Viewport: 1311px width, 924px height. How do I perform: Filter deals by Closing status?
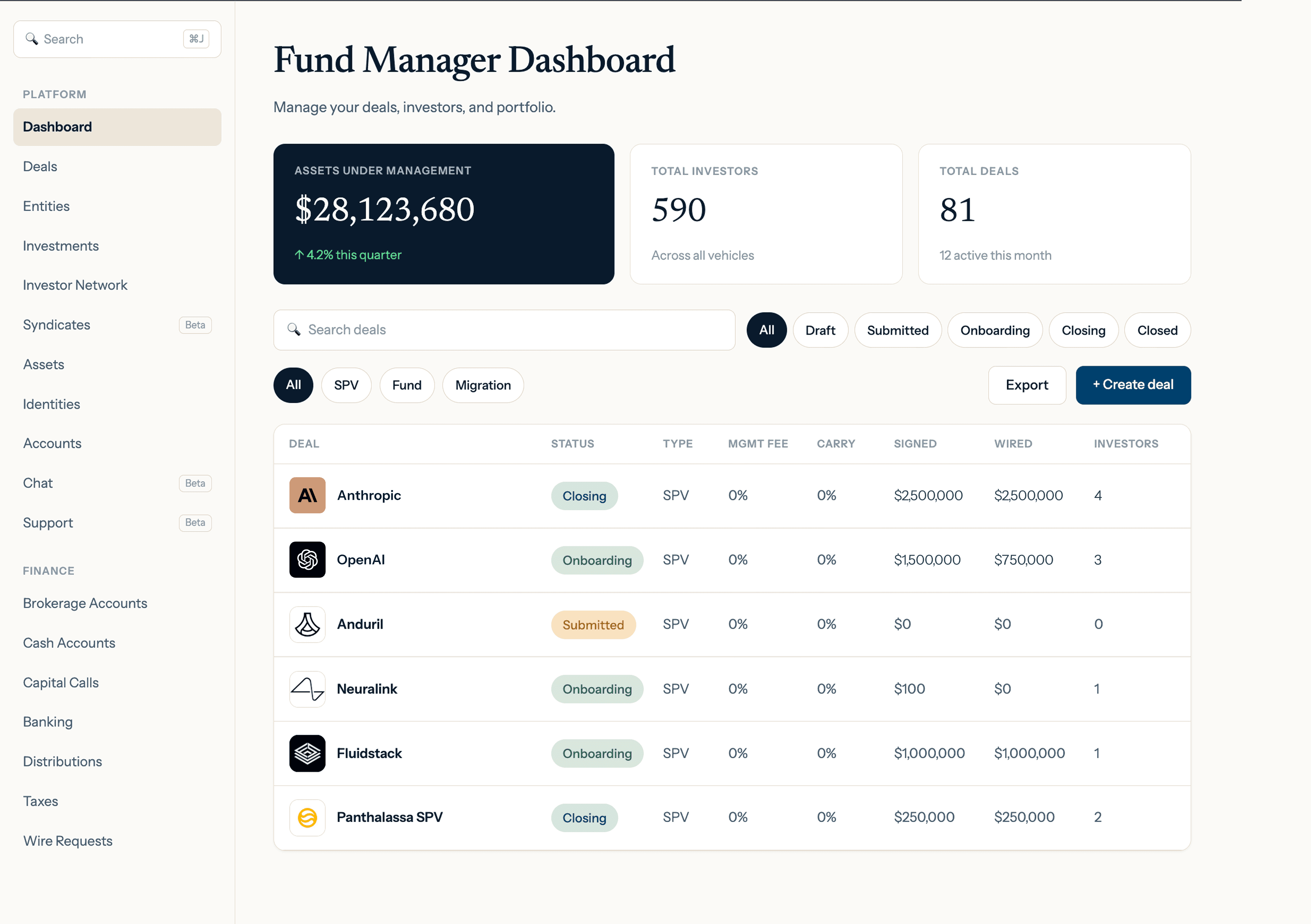click(1083, 330)
